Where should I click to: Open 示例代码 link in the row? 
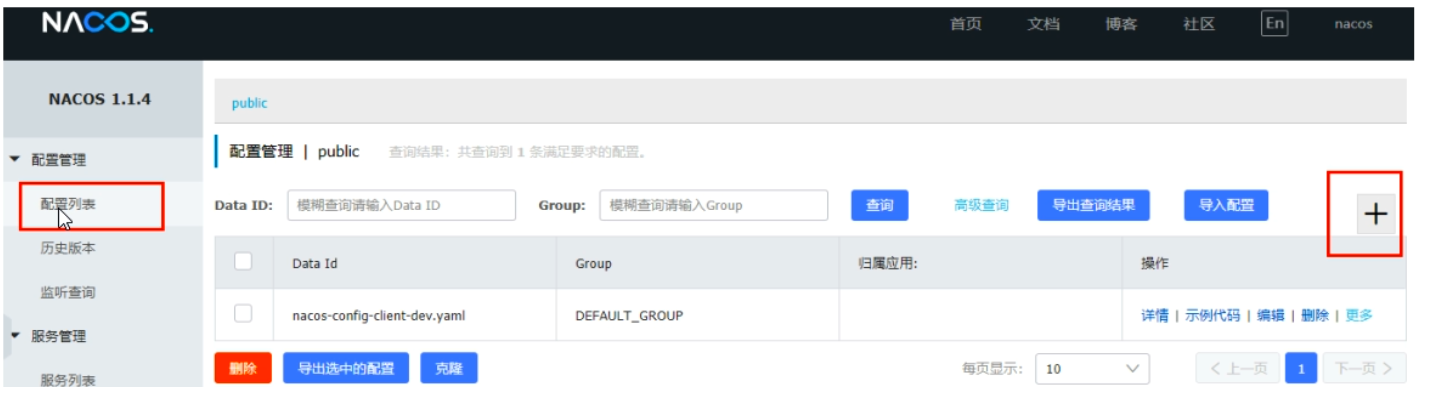[1213, 315]
